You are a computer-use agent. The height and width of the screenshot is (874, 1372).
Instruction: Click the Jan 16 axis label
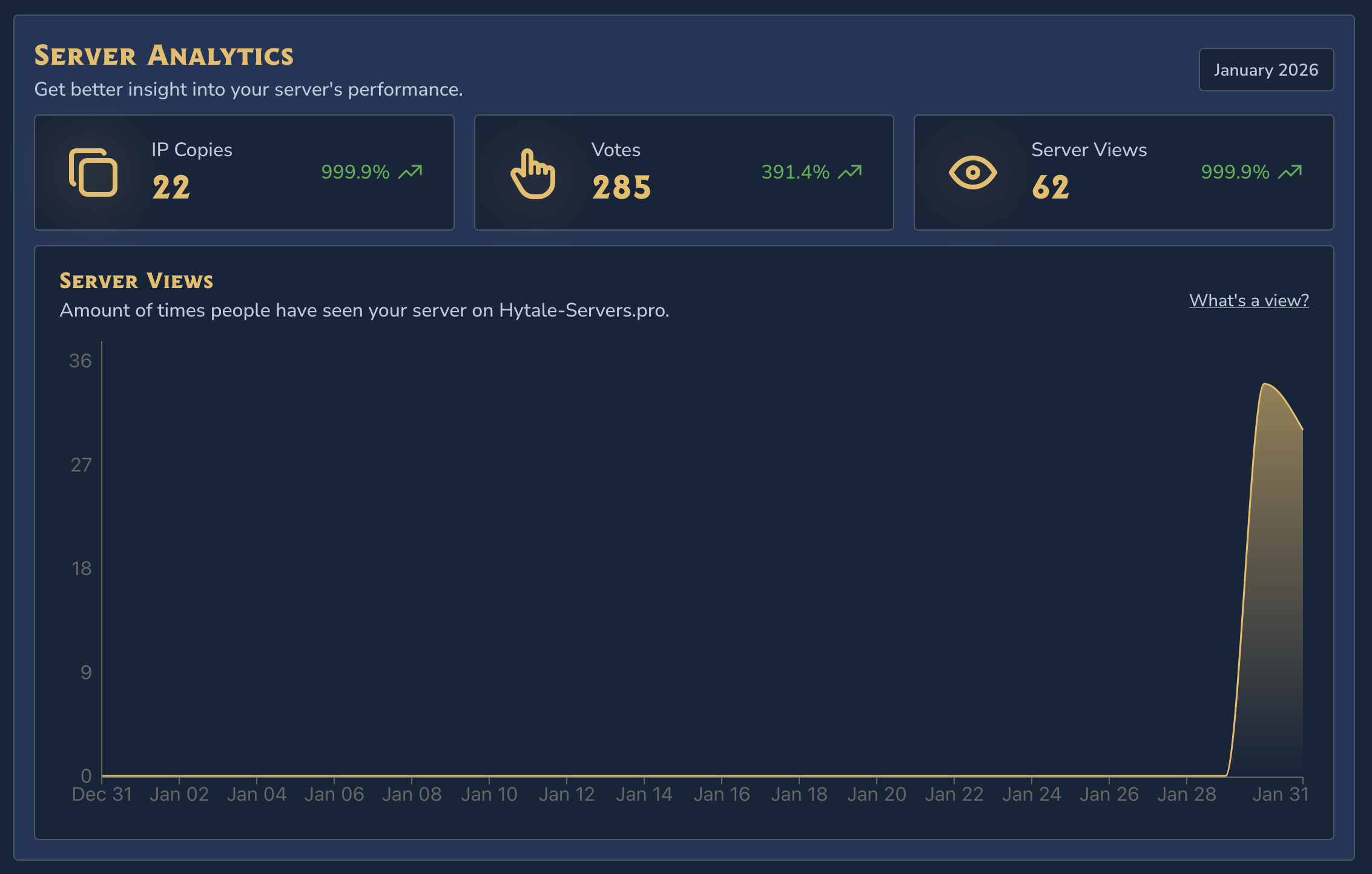click(x=722, y=793)
